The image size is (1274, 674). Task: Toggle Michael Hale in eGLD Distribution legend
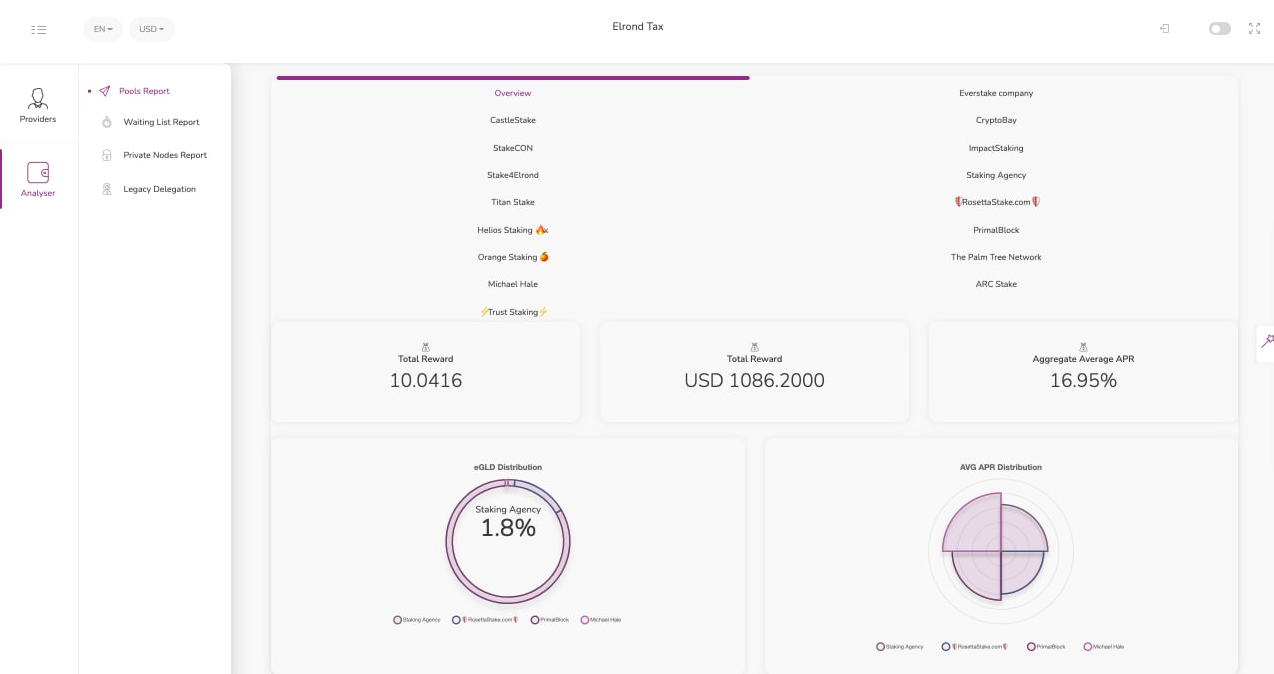click(x=601, y=620)
